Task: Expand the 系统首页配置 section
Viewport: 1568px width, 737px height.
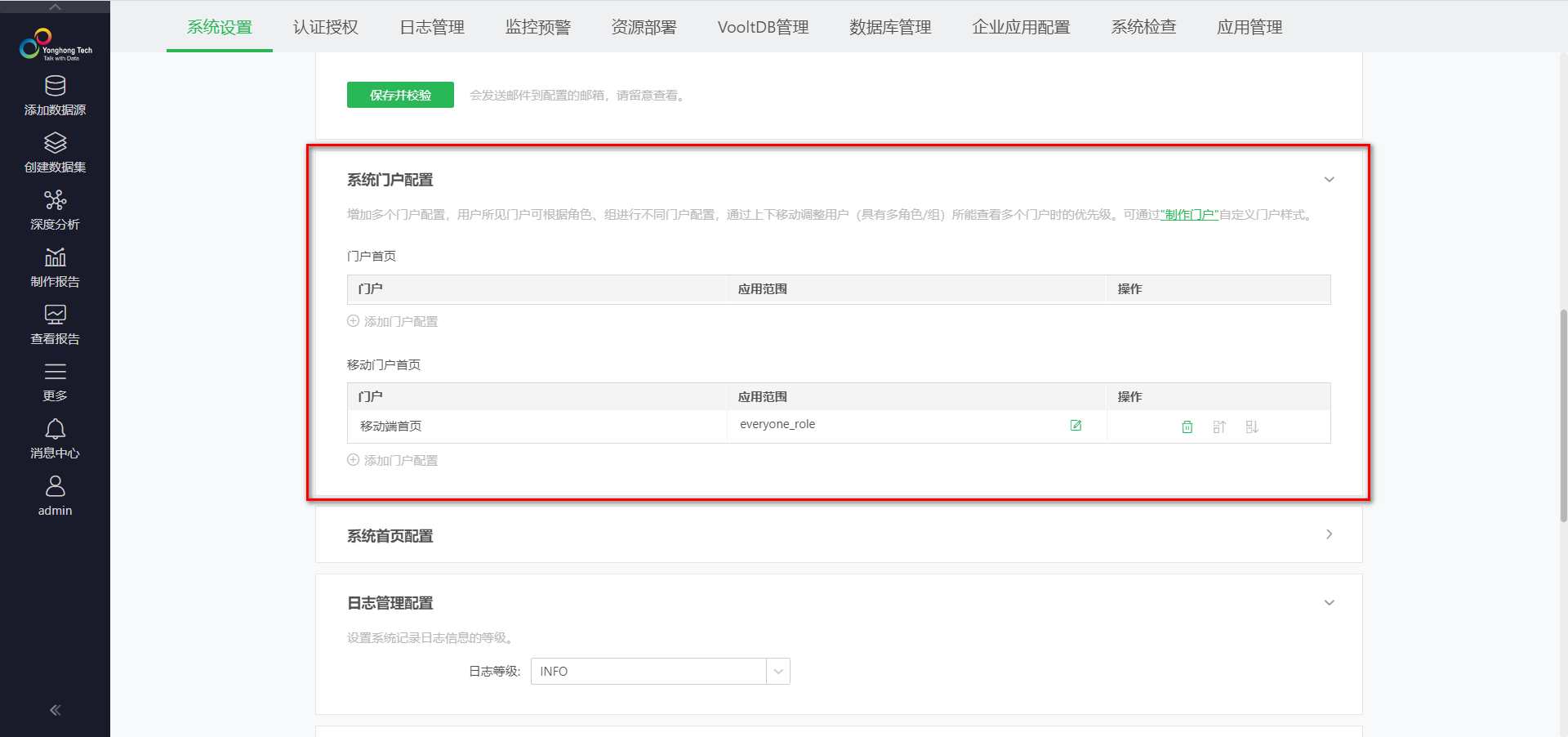Action: click(1329, 534)
